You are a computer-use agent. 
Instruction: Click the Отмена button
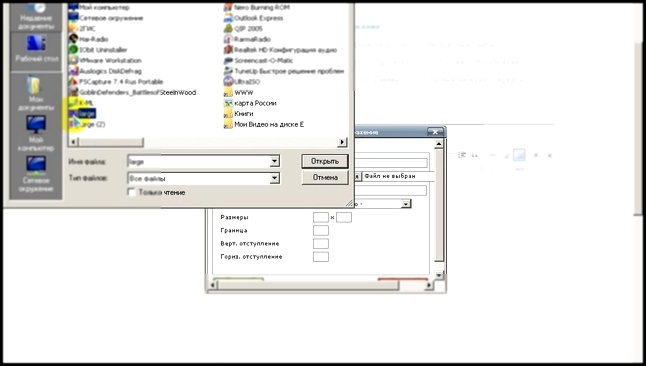click(325, 177)
